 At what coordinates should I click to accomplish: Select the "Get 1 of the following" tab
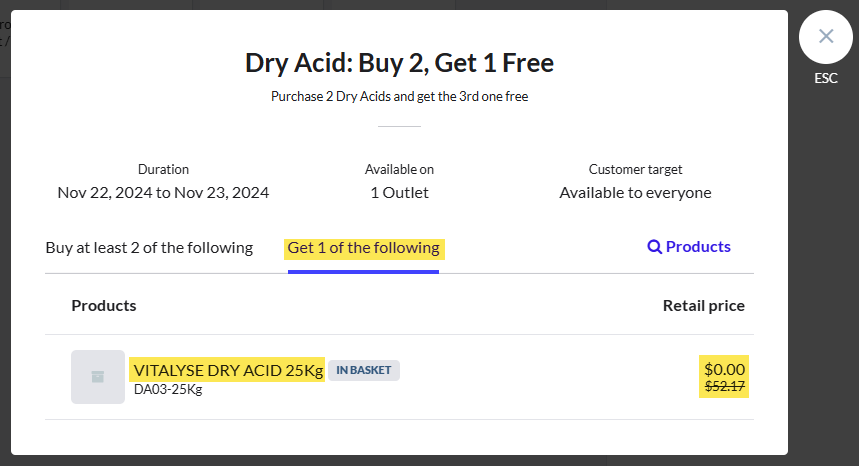(x=364, y=248)
